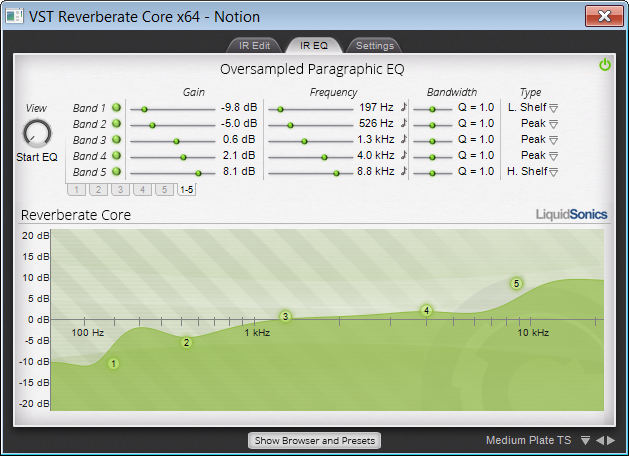Viewport: 629px width, 456px height.
Task: Open Band 5 H. Shelf type dropdown
Action: (x=554, y=172)
